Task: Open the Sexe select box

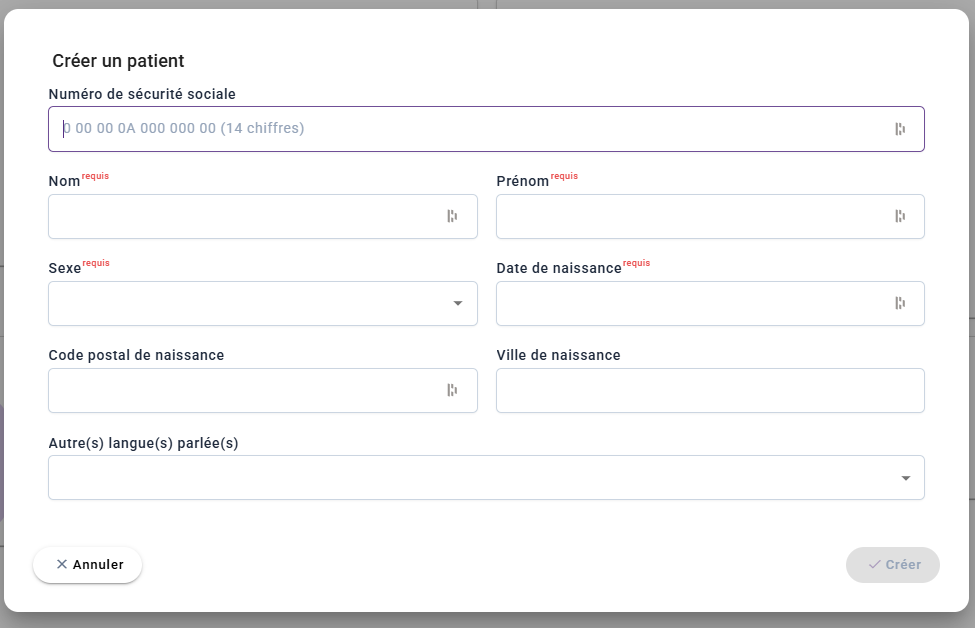Action: [250, 303]
